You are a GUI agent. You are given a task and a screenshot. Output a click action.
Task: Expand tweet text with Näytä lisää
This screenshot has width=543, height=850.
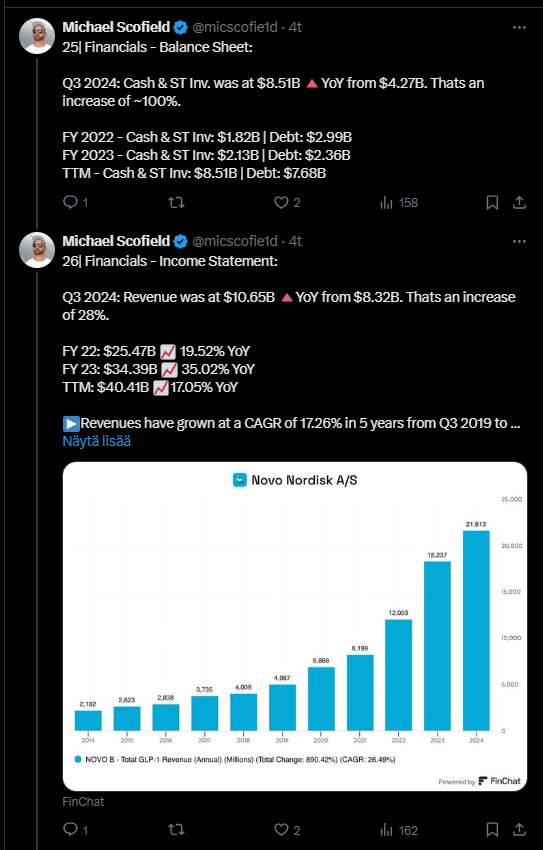[96, 441]
